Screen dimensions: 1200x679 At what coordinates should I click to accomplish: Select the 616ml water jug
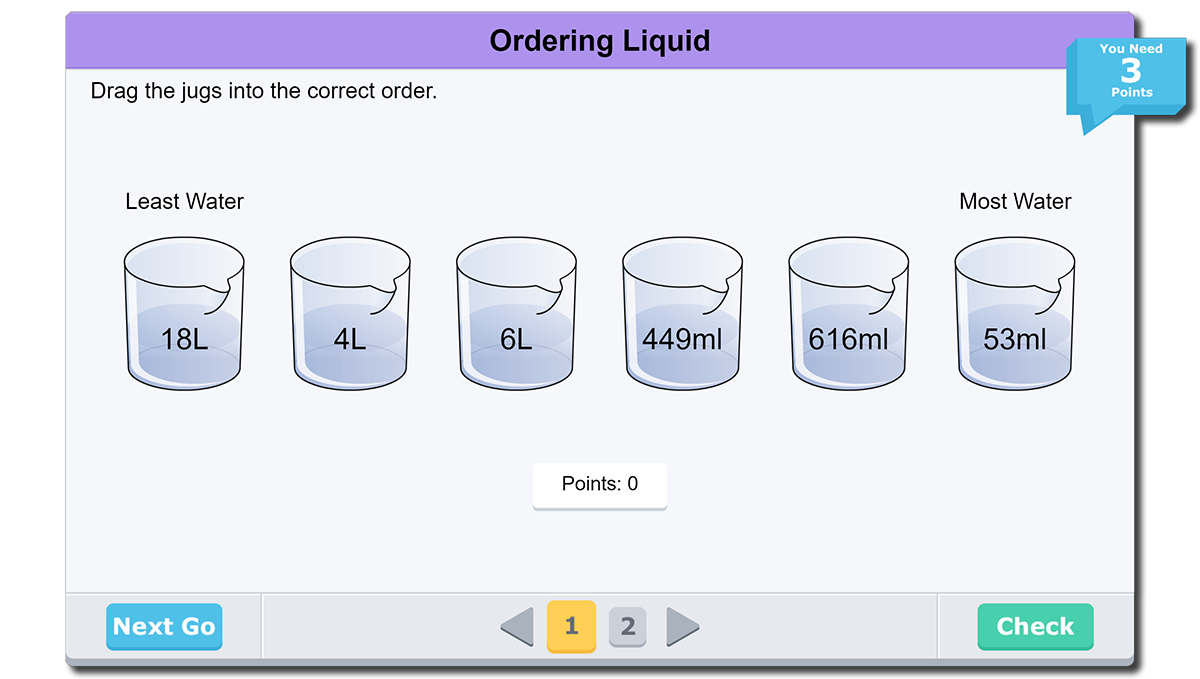(848, 315)
